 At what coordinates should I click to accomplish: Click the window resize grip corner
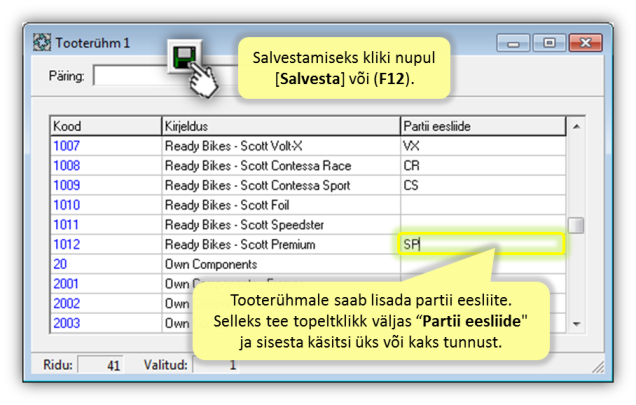(x=598, y=367)
